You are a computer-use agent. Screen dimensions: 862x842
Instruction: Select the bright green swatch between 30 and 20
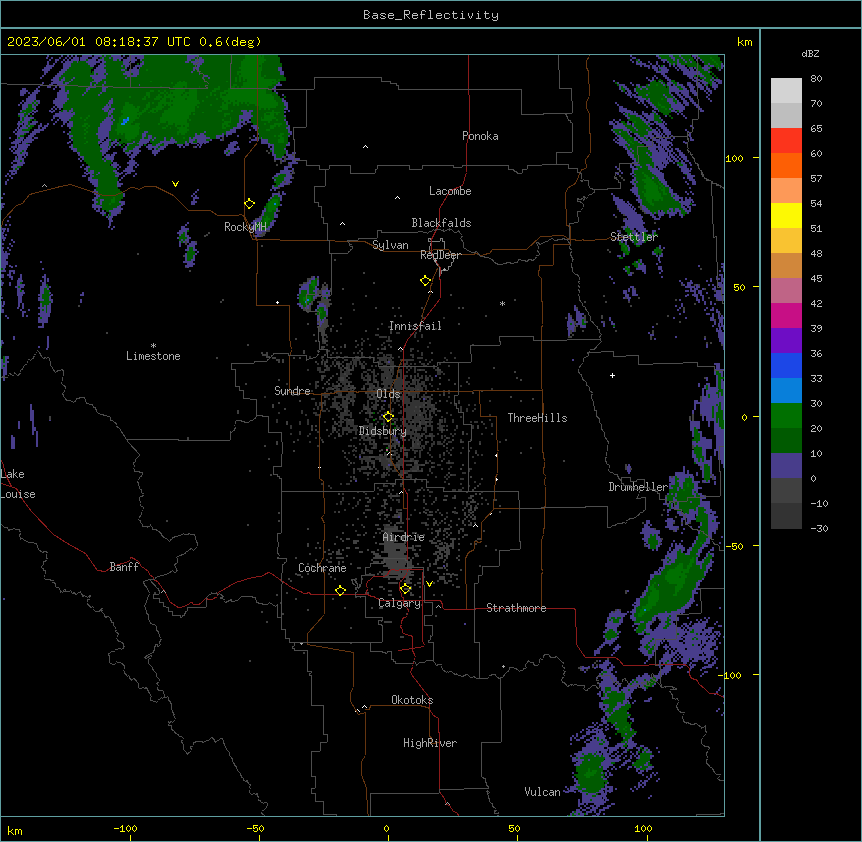point(786,416)
